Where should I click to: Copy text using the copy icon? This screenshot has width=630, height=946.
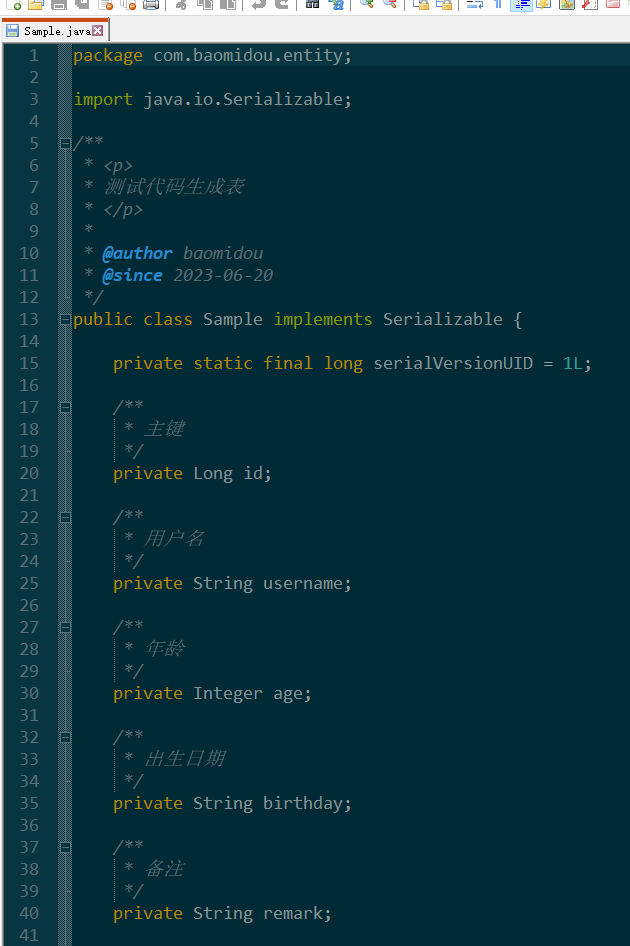(x=203, y=6)
